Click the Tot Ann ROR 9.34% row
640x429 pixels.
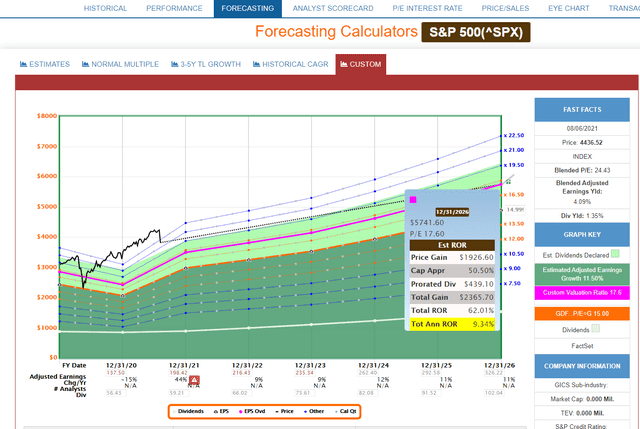coord(452,324)
